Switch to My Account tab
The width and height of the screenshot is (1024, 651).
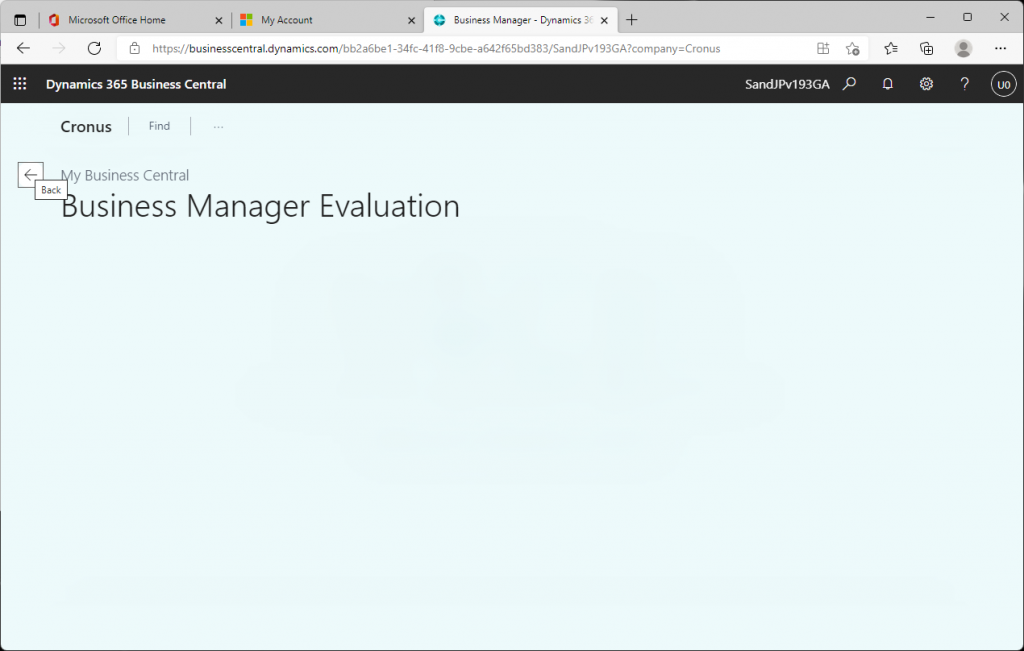(x=327, y=20)
